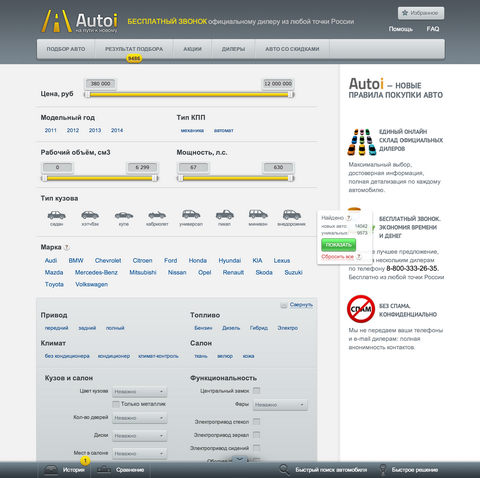Open the Акции tab

click(192, 49)
